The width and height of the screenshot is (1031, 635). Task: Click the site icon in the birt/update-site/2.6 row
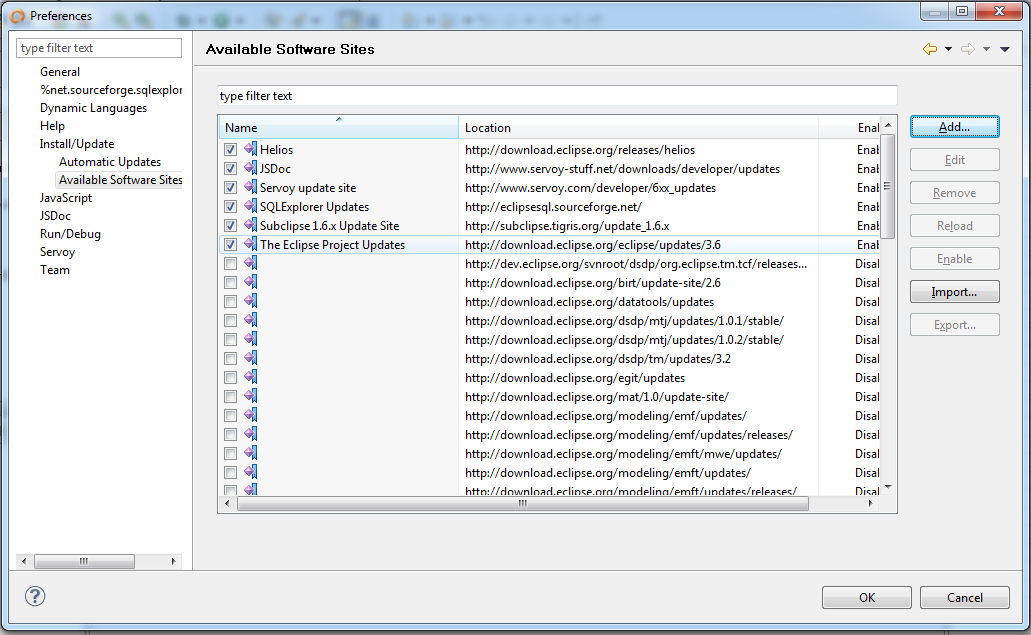pos(251,283)
